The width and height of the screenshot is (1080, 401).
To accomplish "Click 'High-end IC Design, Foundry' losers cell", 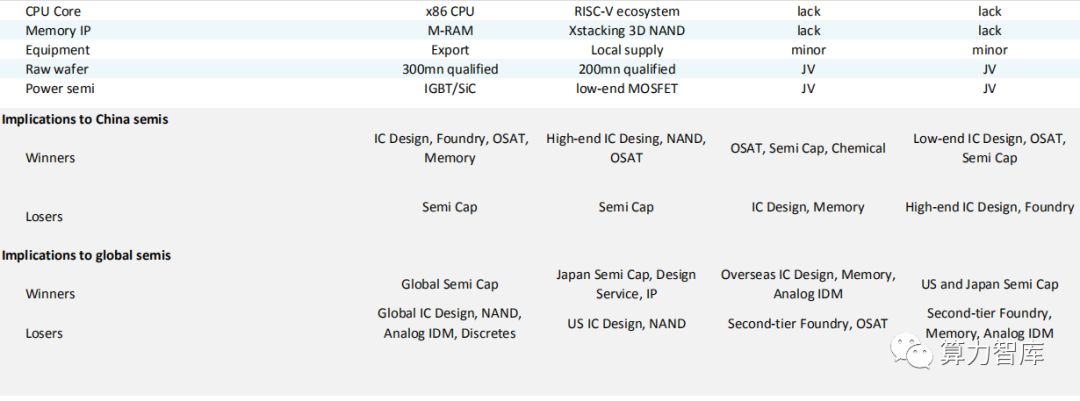I will coord(989,207).
